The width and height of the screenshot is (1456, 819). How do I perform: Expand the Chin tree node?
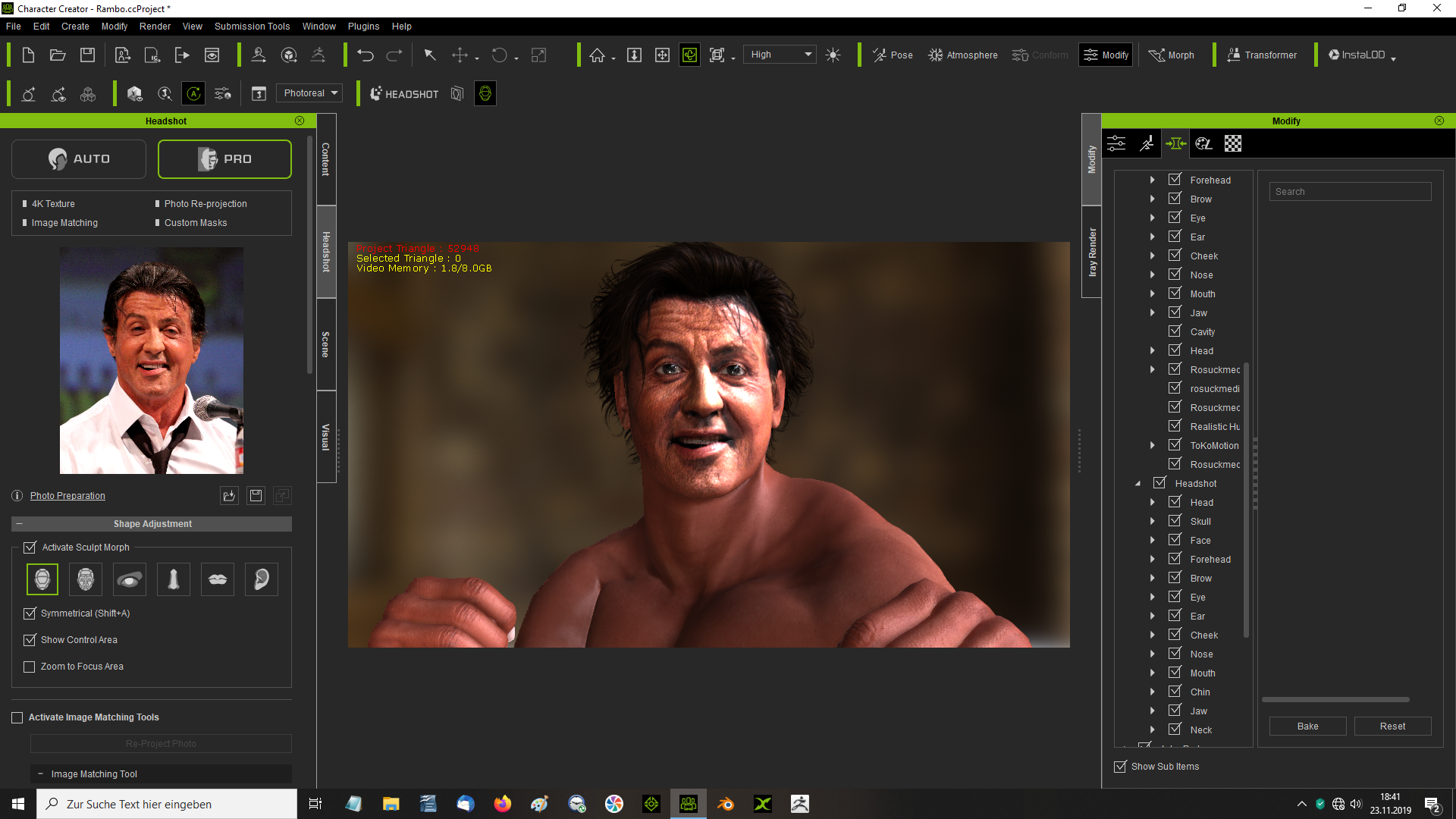1152,692
